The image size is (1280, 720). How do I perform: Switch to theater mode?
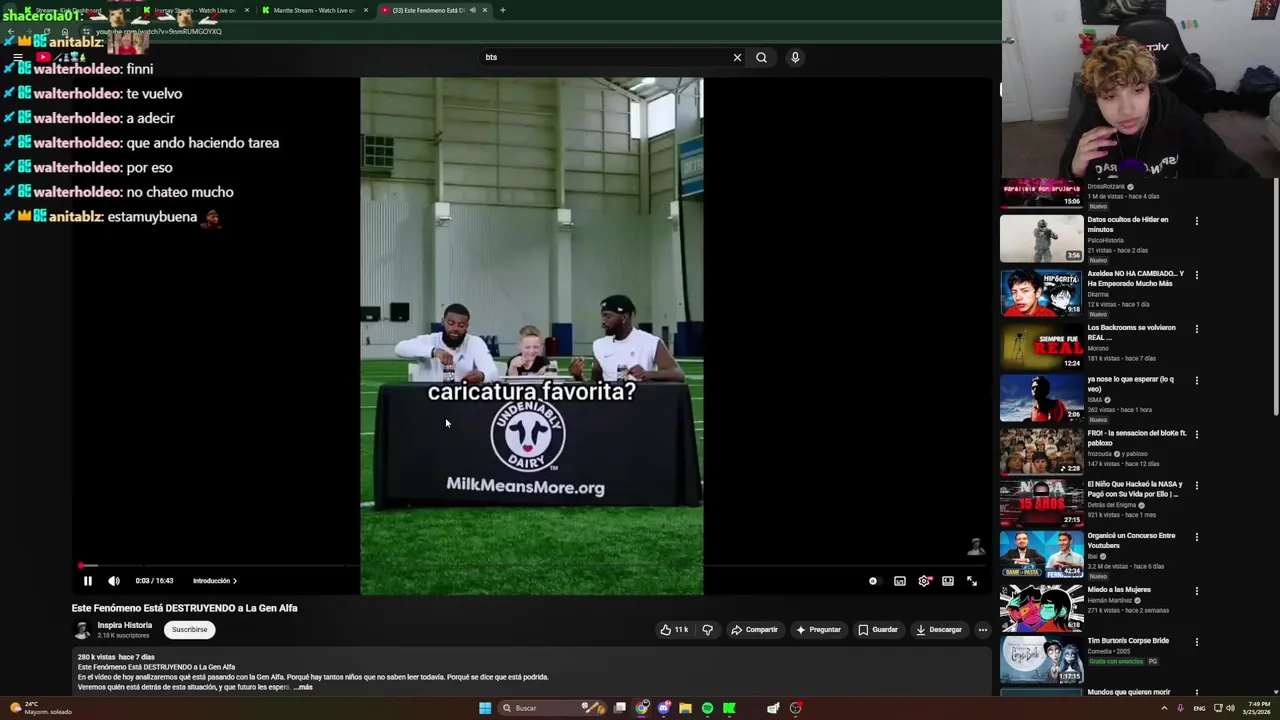[x=948, y=581]
